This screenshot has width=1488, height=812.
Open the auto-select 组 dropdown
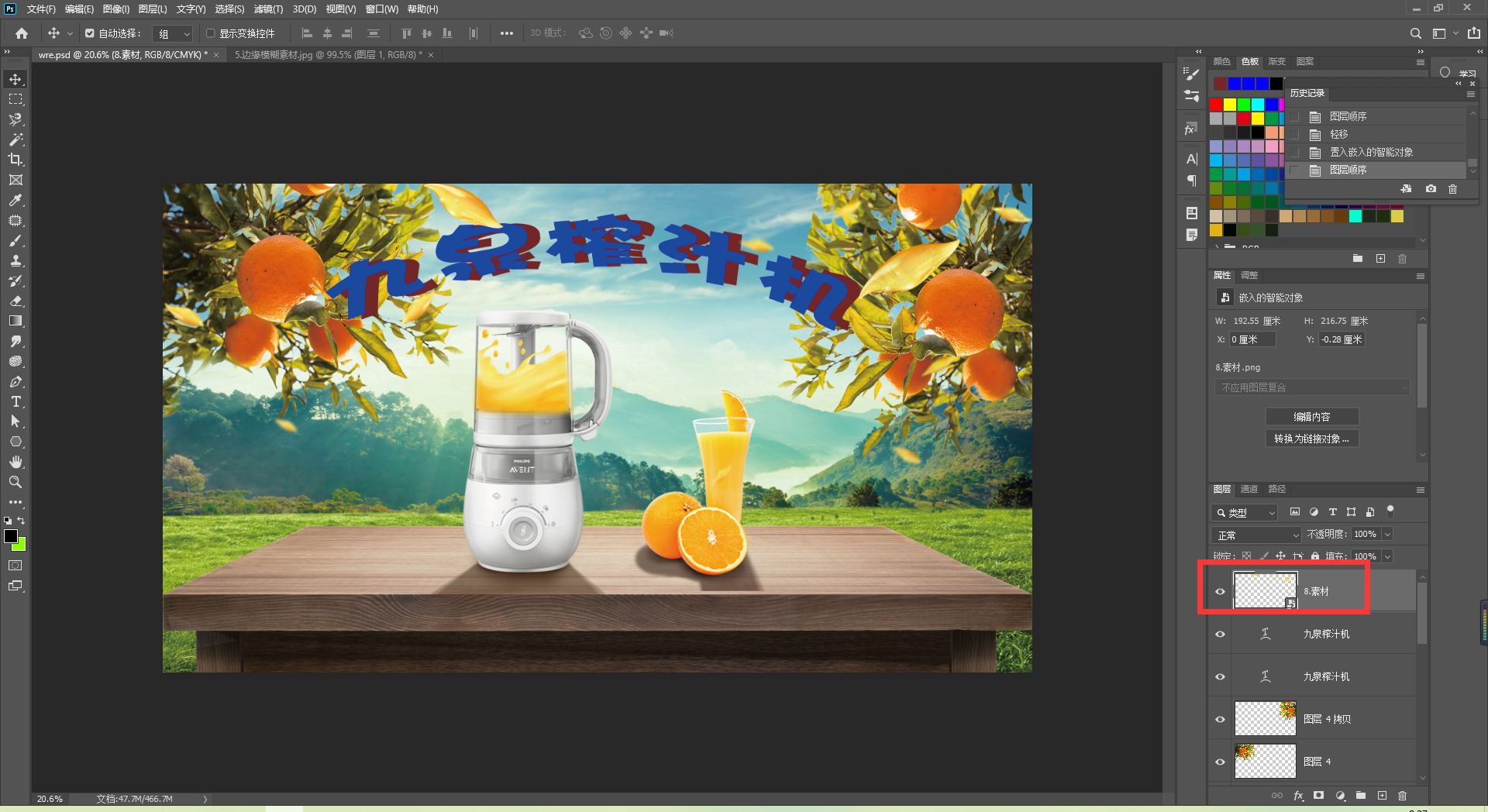pyautogui.click(x=173, y=33)
